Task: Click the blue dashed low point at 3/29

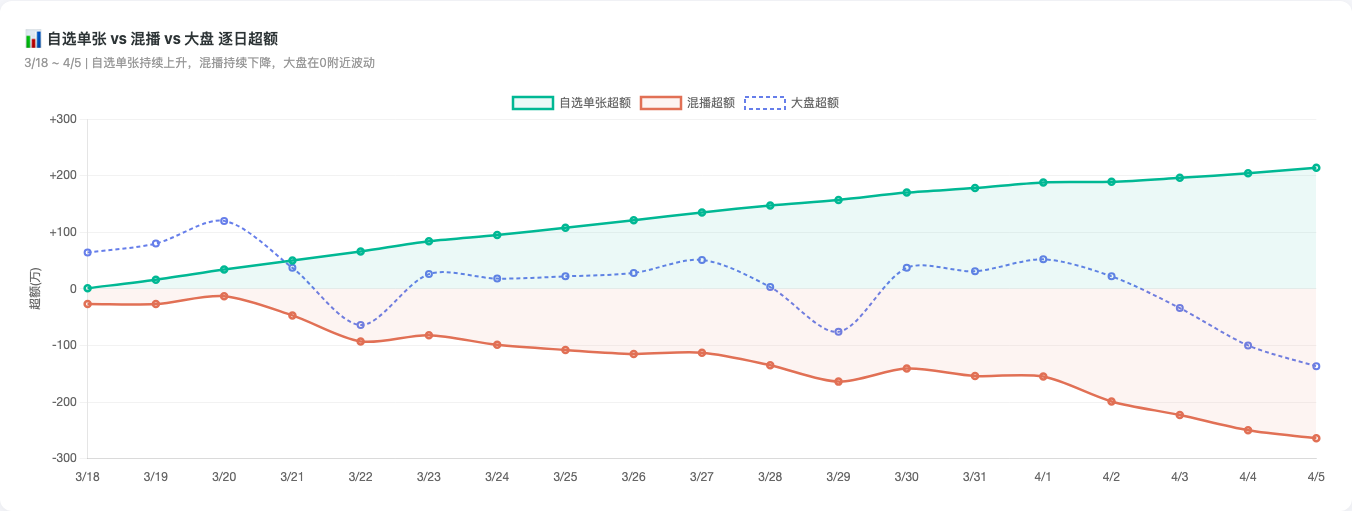Action: click(x=838, y=332)
